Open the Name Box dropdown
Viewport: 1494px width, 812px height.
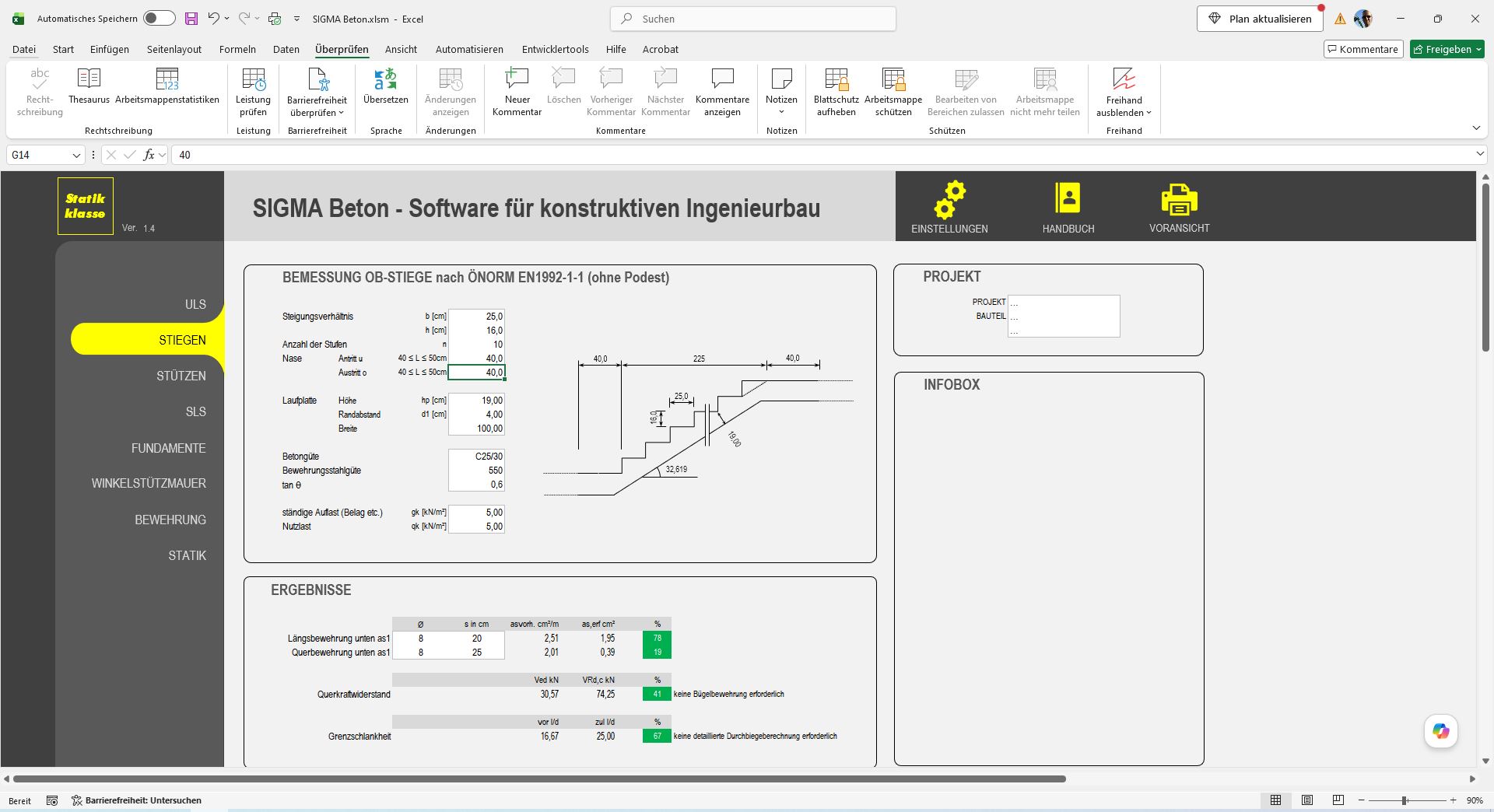pyautogui.click(x=76, y=155)
